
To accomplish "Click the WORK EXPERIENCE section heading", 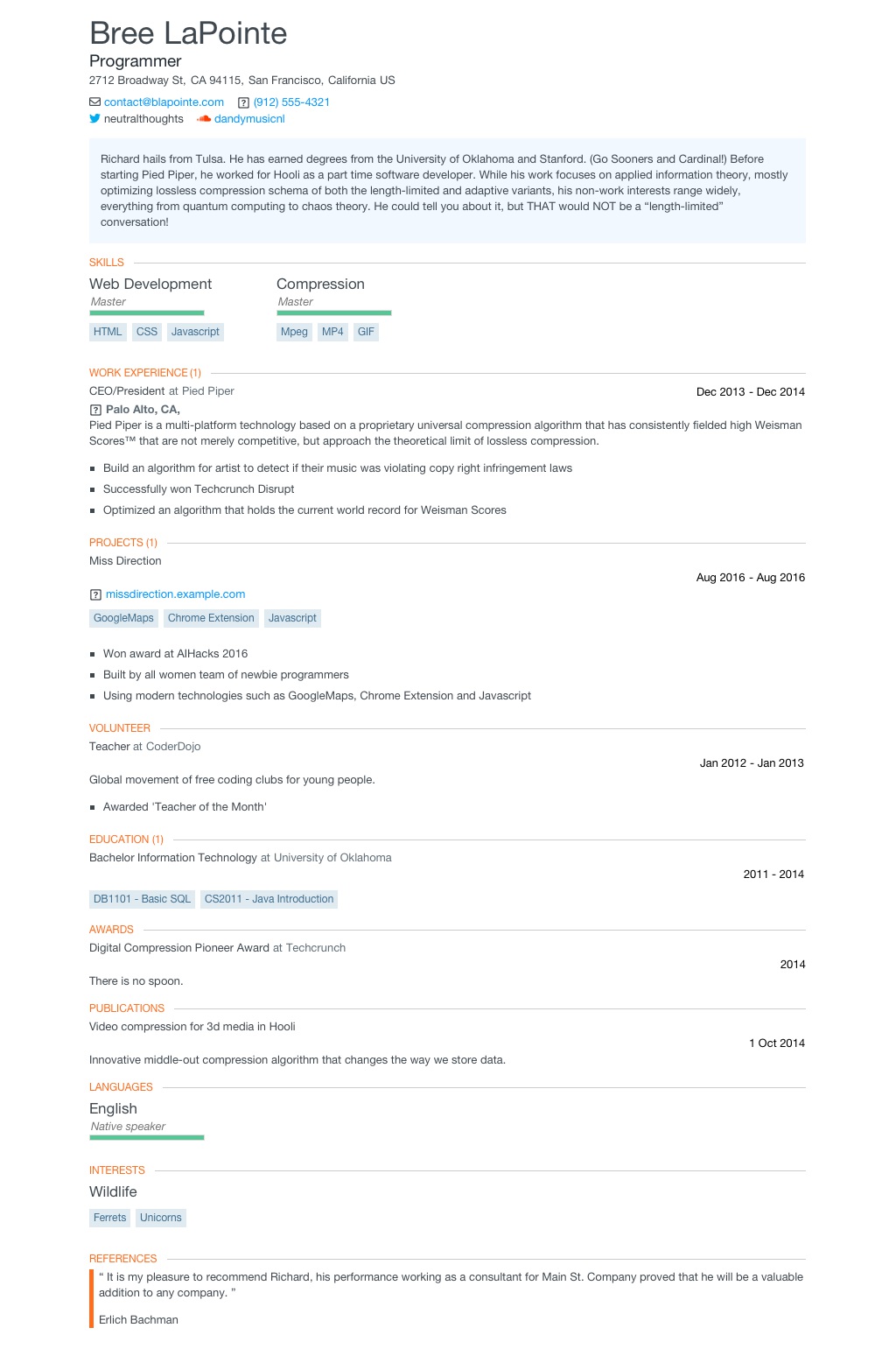I will (x=145, y=373).
